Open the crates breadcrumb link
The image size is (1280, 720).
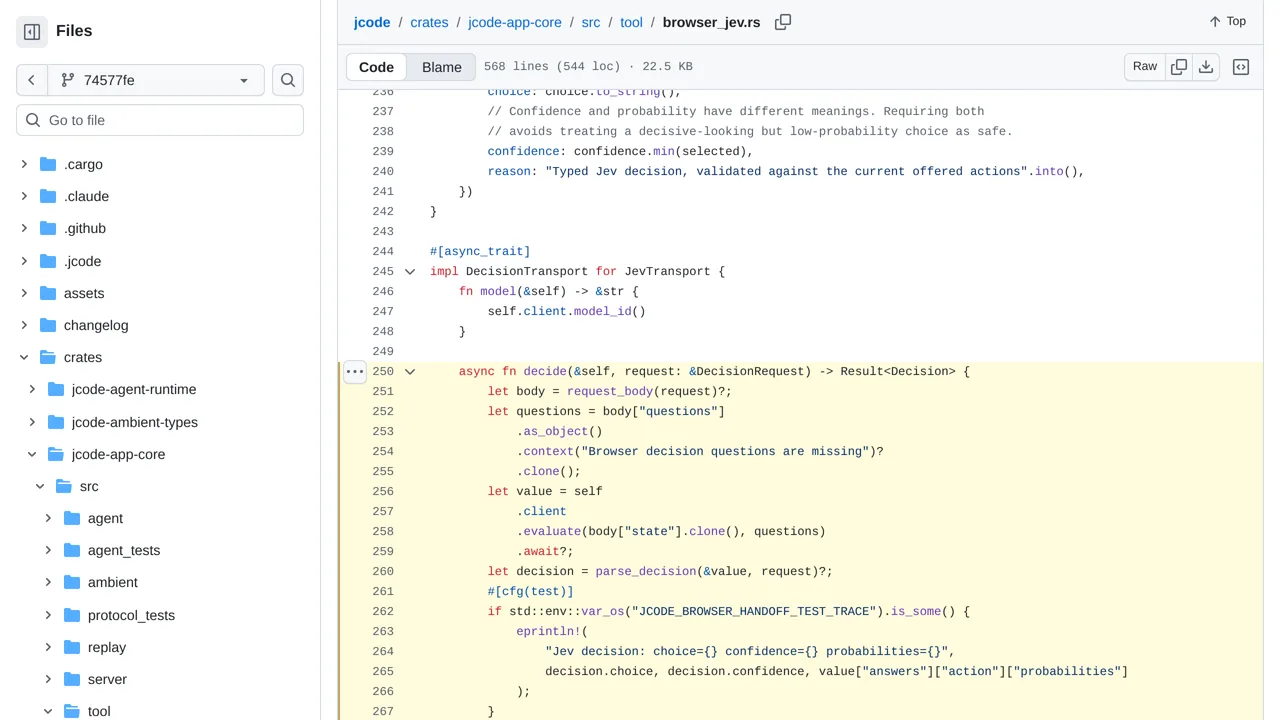click(x=429, y=22)
